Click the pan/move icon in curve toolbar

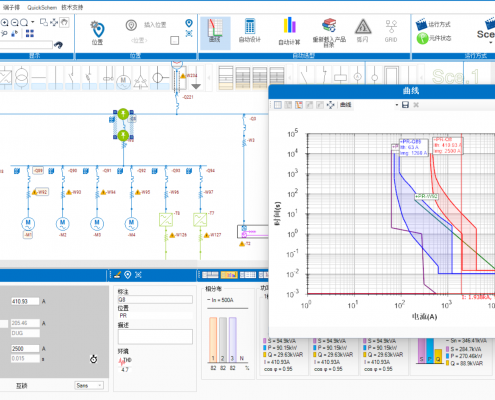pos(330,105)
